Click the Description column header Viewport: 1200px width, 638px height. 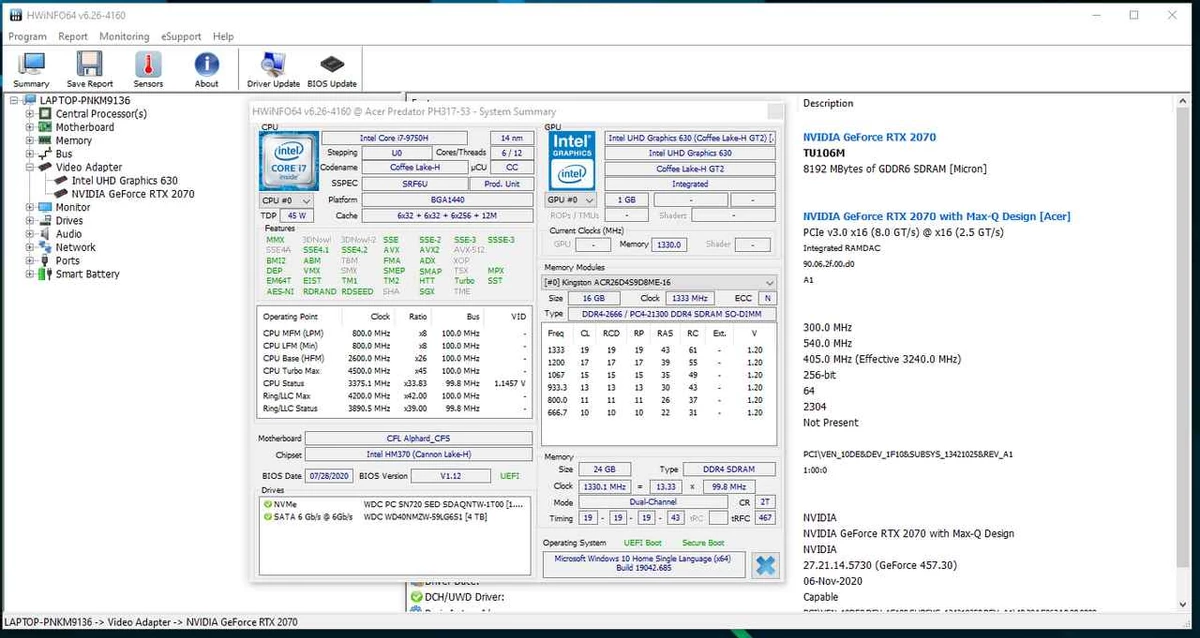pyautogui.click(x=828, y=103)
